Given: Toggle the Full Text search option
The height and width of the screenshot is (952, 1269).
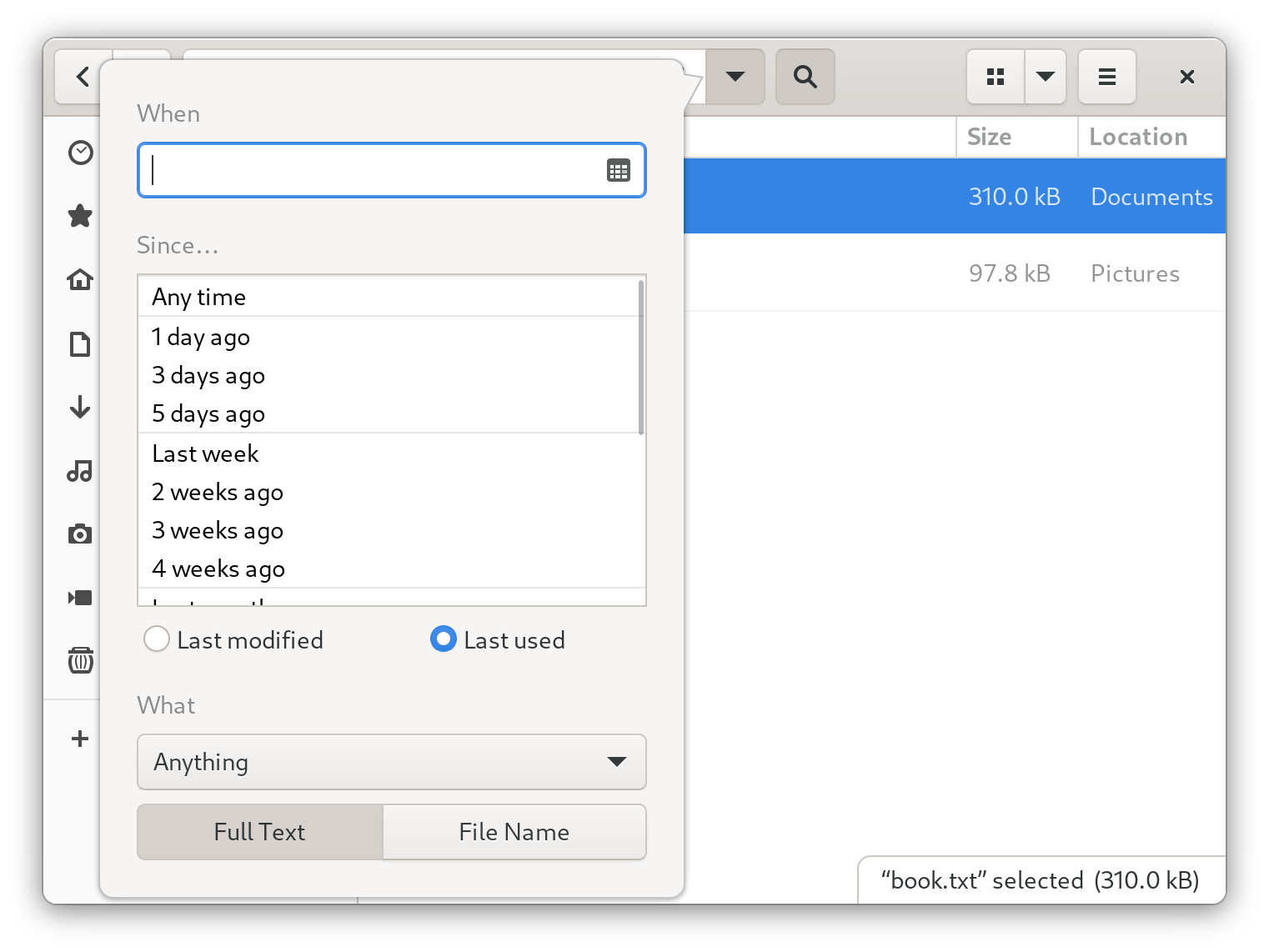Looking at the screenshot, I should [260, 832].
